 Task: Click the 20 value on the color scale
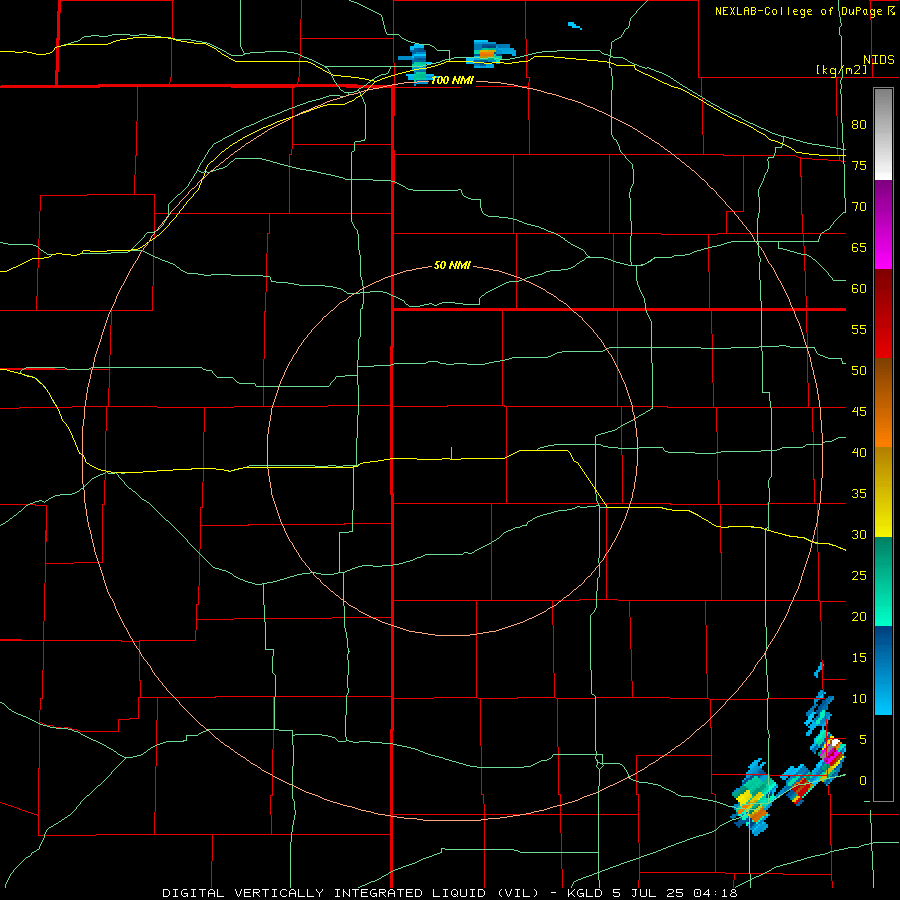(859, 617)
